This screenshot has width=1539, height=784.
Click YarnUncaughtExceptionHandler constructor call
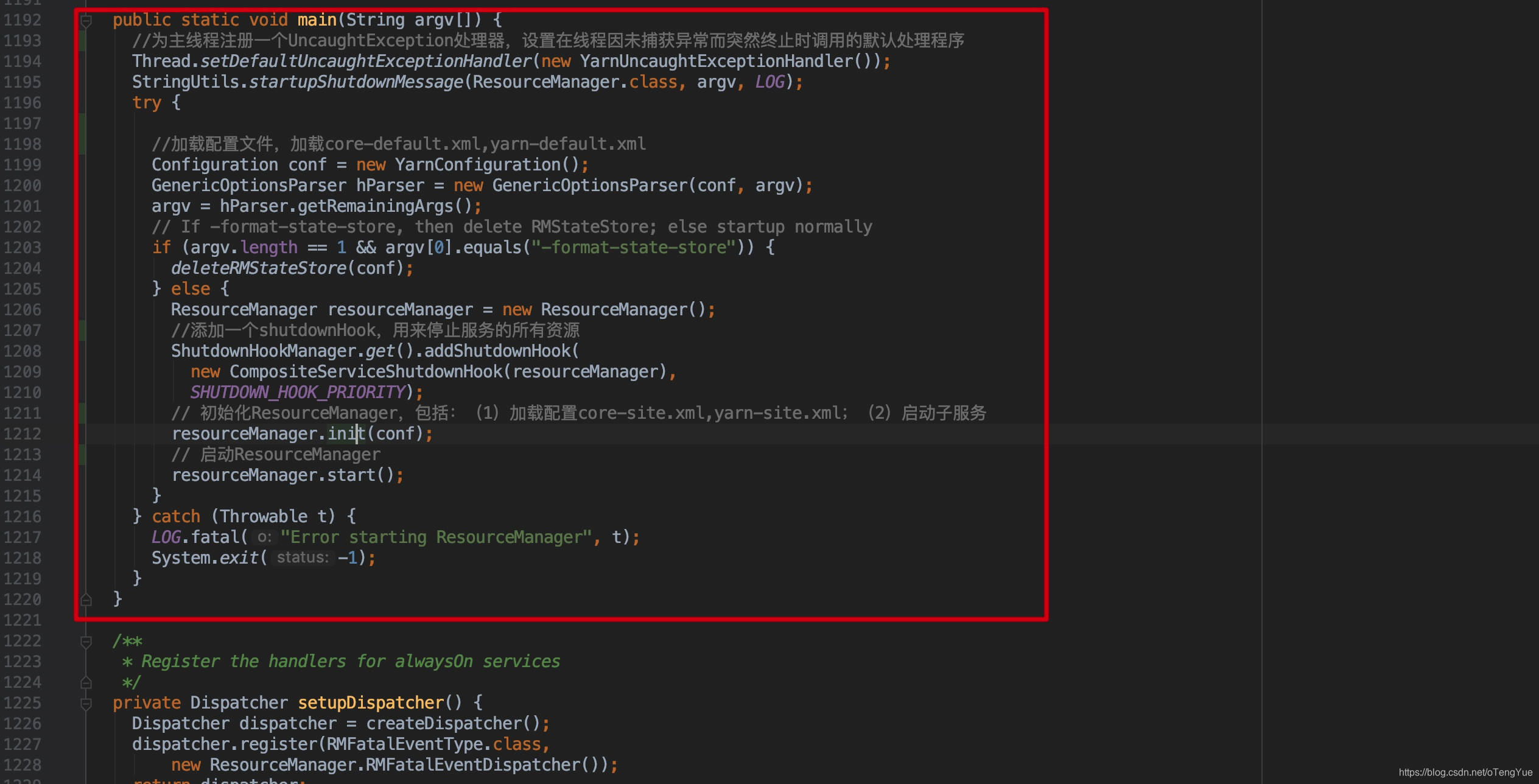click(717, 61)
